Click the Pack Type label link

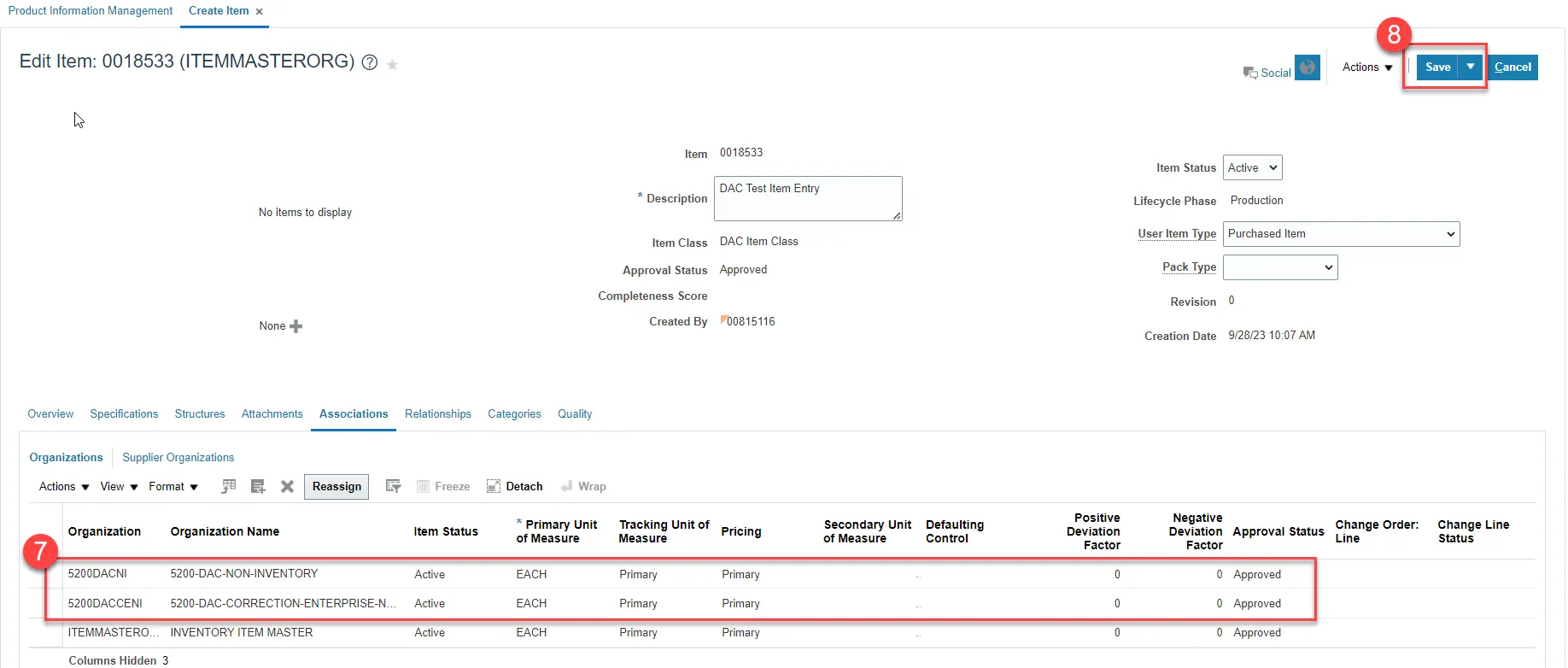coord(1190,267)
